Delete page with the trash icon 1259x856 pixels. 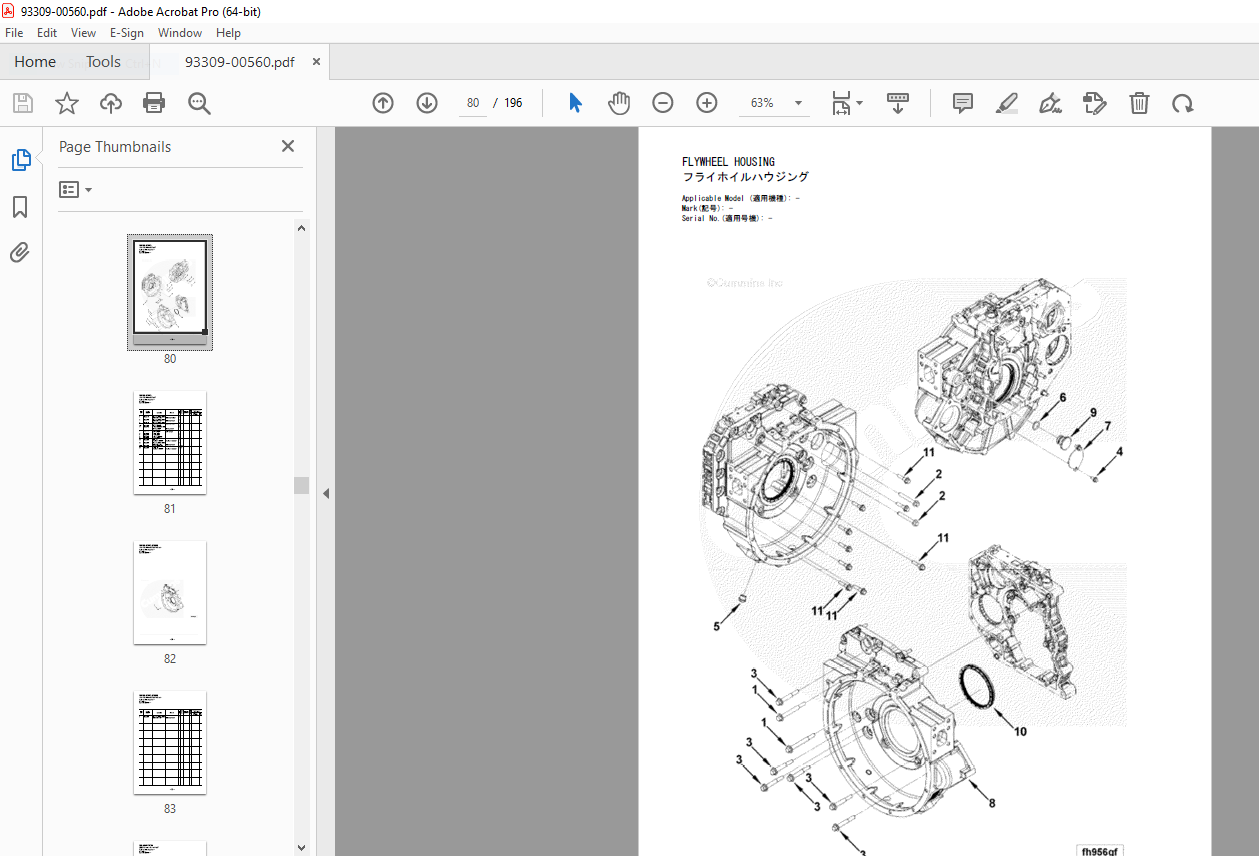click(x=1139, y=103)
